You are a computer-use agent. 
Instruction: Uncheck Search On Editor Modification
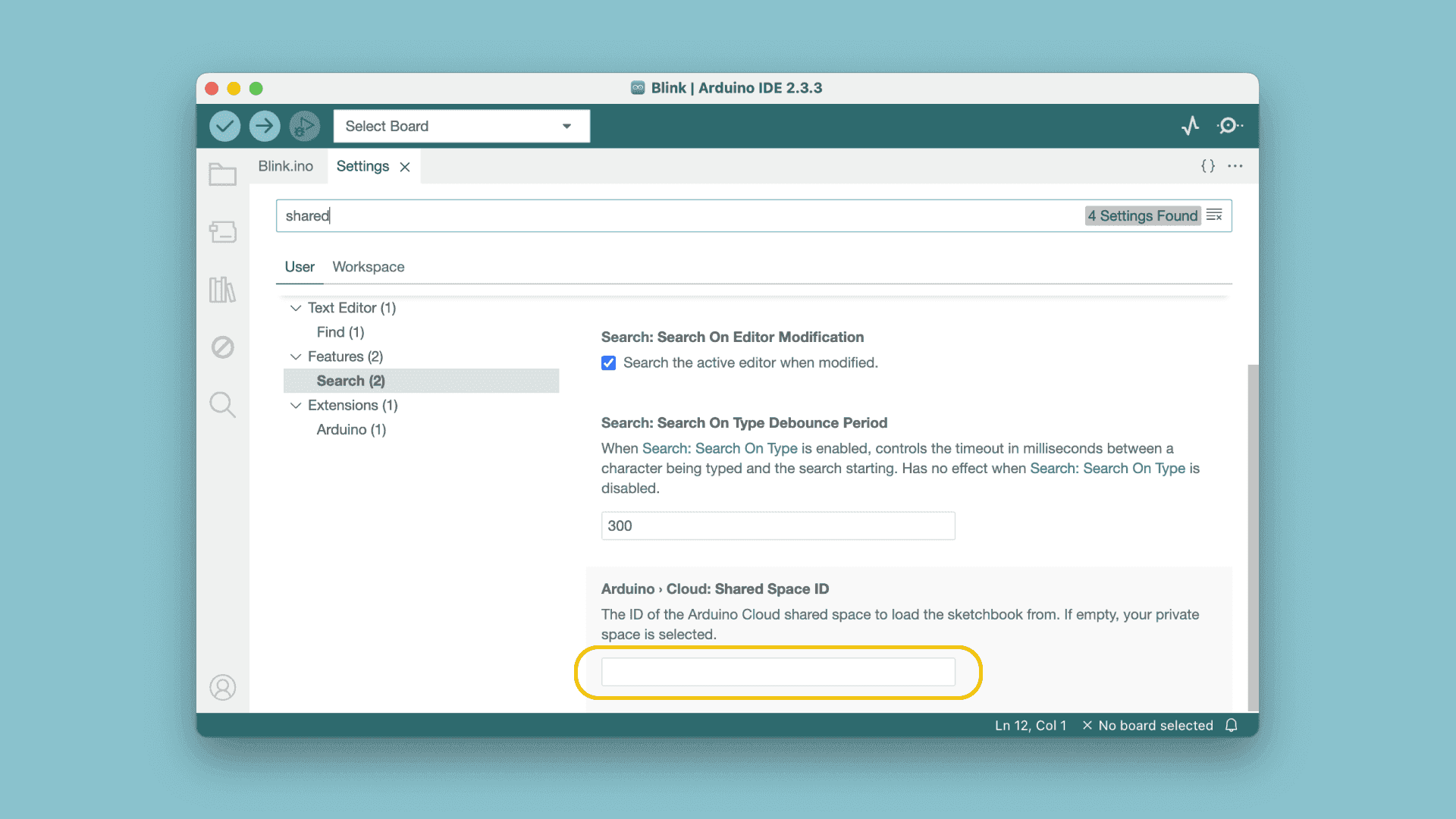[608, 363]
